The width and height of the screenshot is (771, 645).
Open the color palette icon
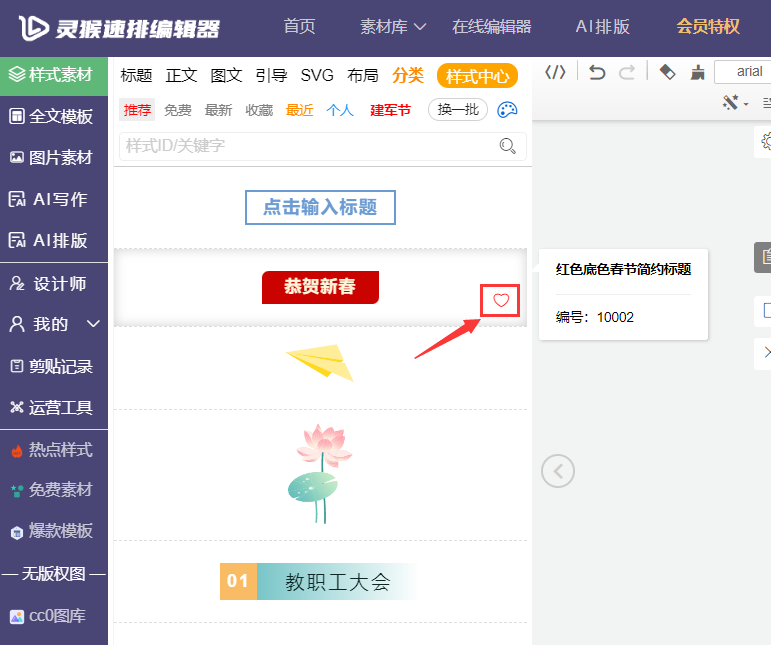507,110
